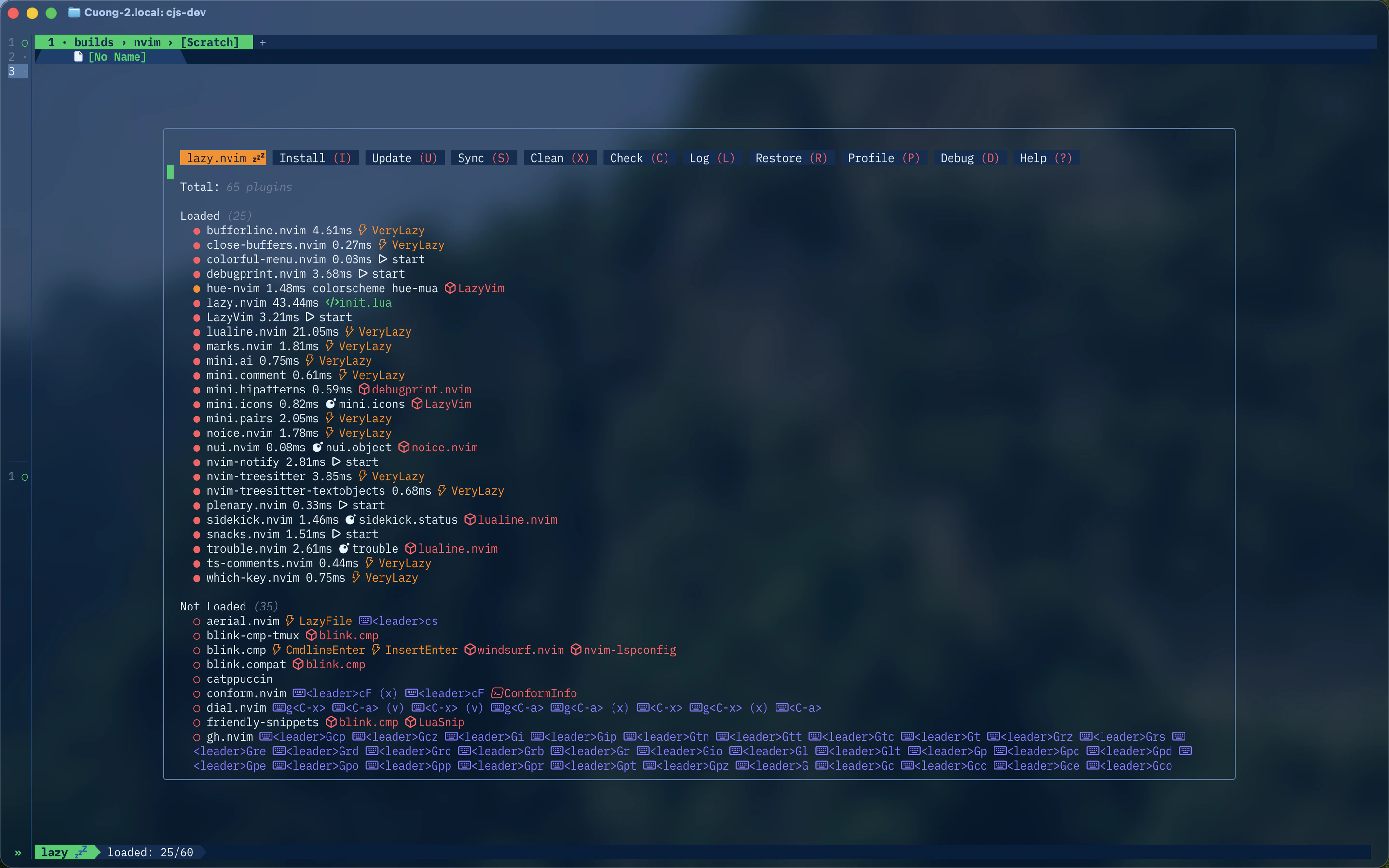Viewport: 1389px width, 868px height.
Task: Select the [No Name] buffer label
Action: click(118, 57)
